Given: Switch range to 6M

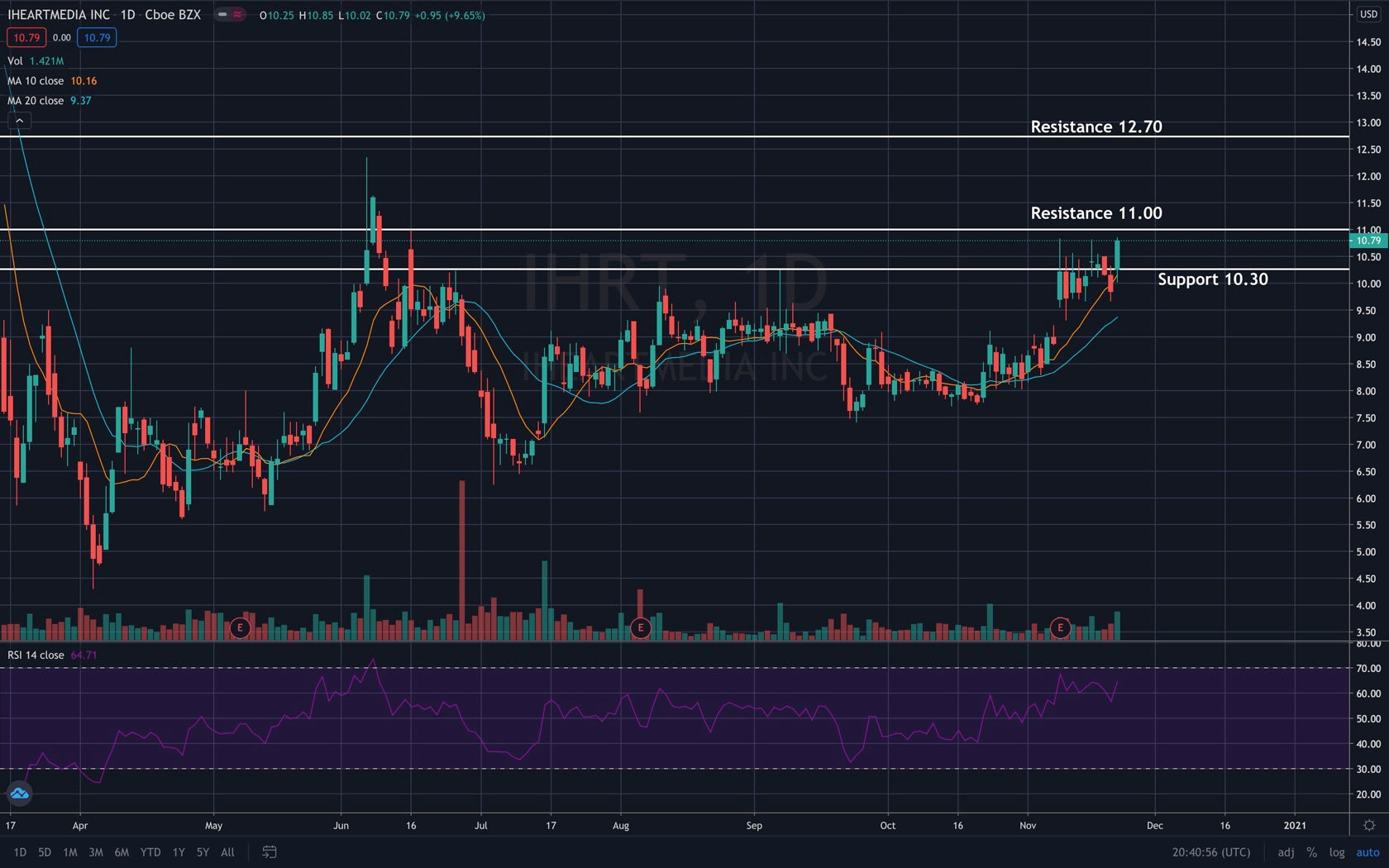Looking at the screenshot, I should click(122, 851).
